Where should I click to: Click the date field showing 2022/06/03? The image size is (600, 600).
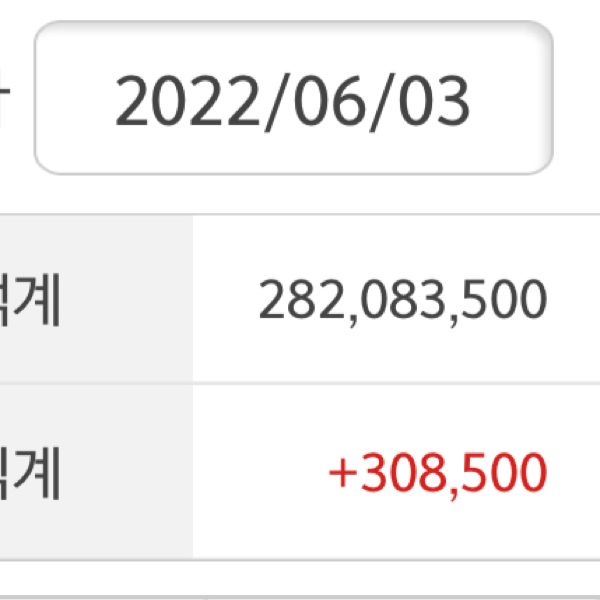click(x=293, y=99)
